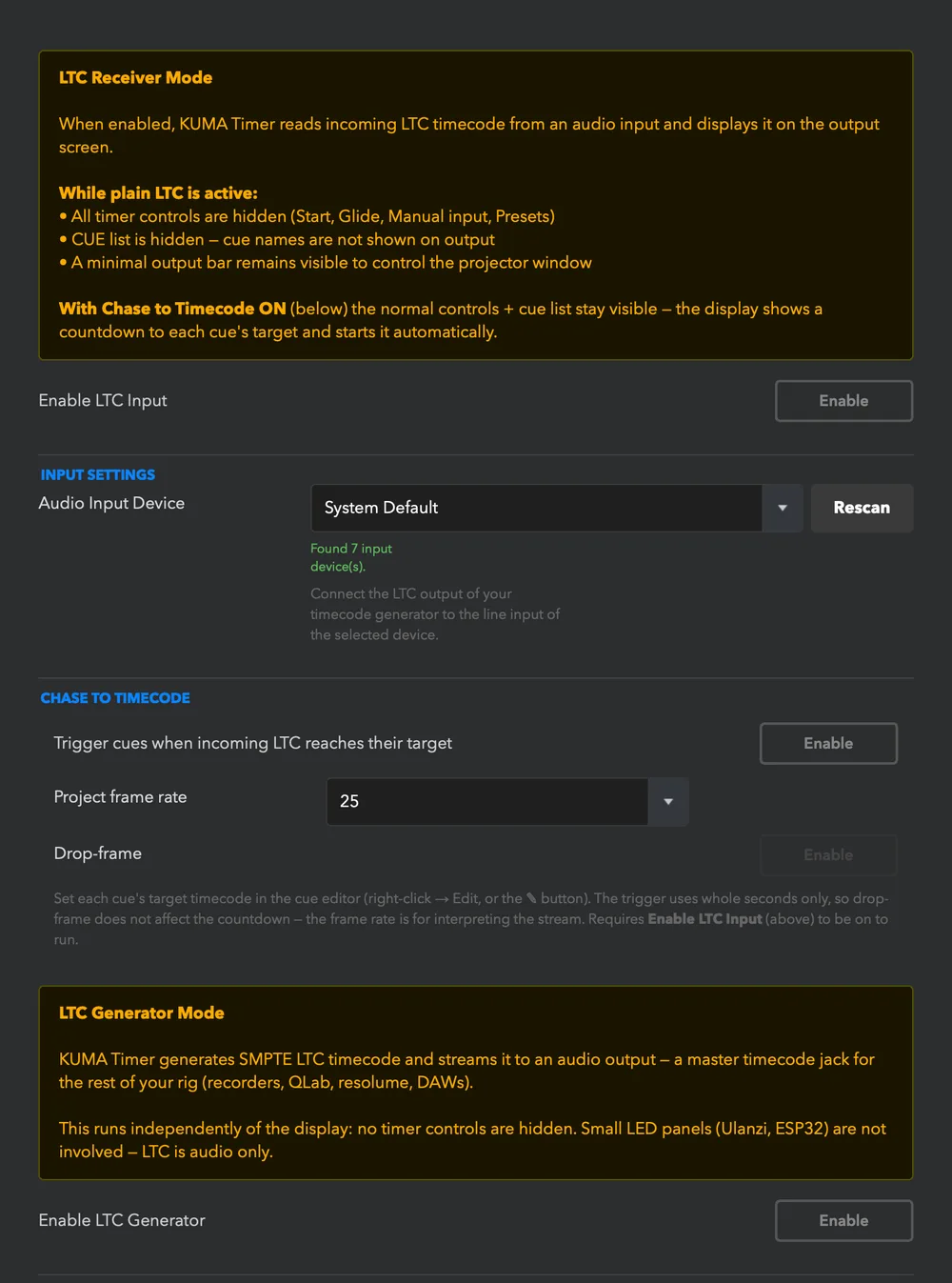
Task: Click the Drop-frame label
Action: point(98,853)
